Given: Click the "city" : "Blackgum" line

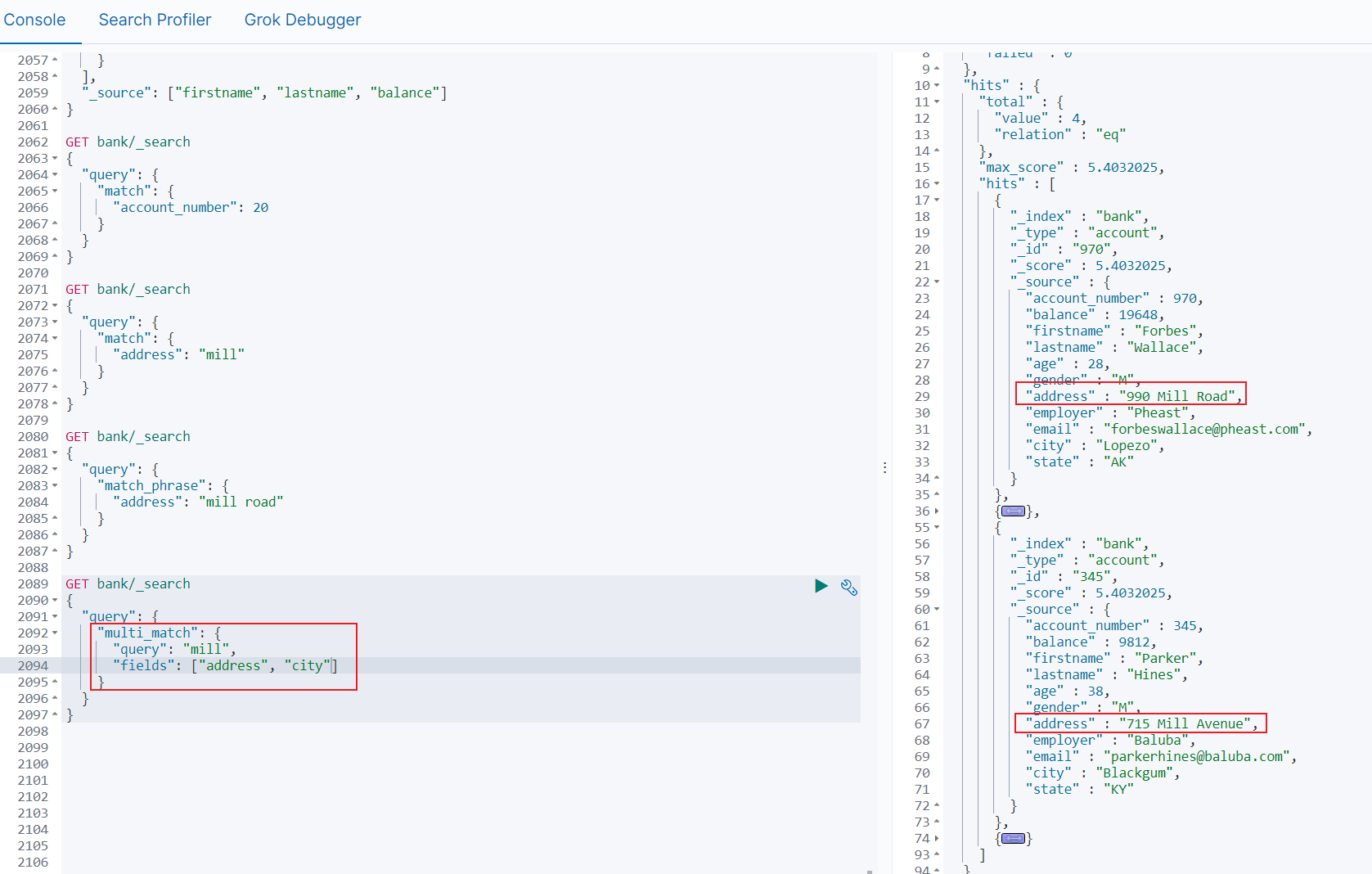Looking at the screenshot, I should 1103,773.
